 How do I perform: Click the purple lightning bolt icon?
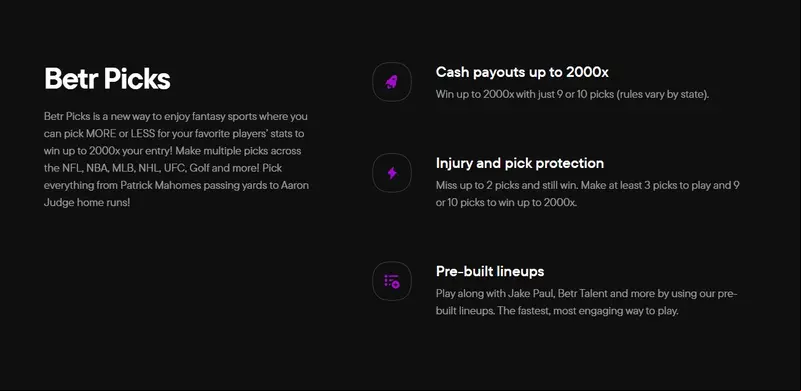[392, 173]
